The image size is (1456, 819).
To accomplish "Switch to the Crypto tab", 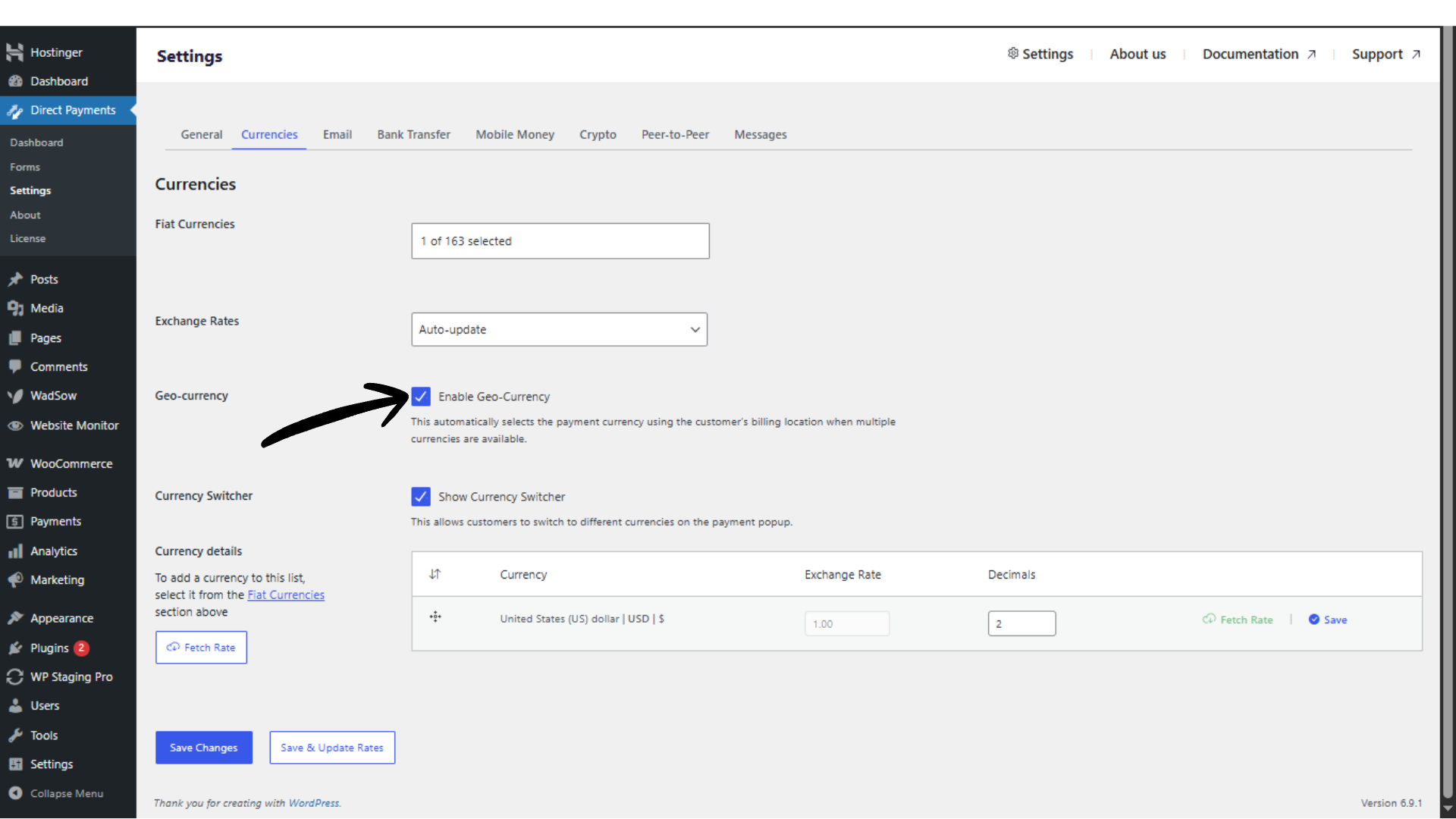I will click(598, 134).
